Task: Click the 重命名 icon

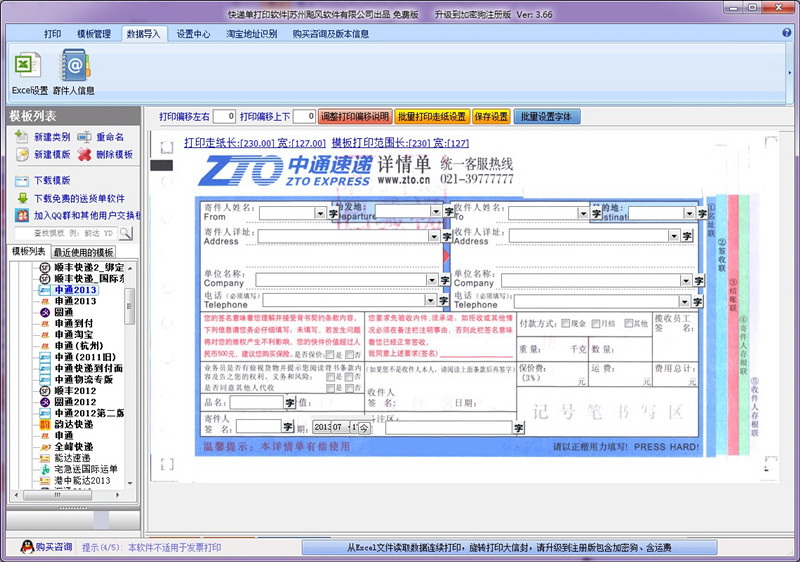Action: tap(84, 137)
